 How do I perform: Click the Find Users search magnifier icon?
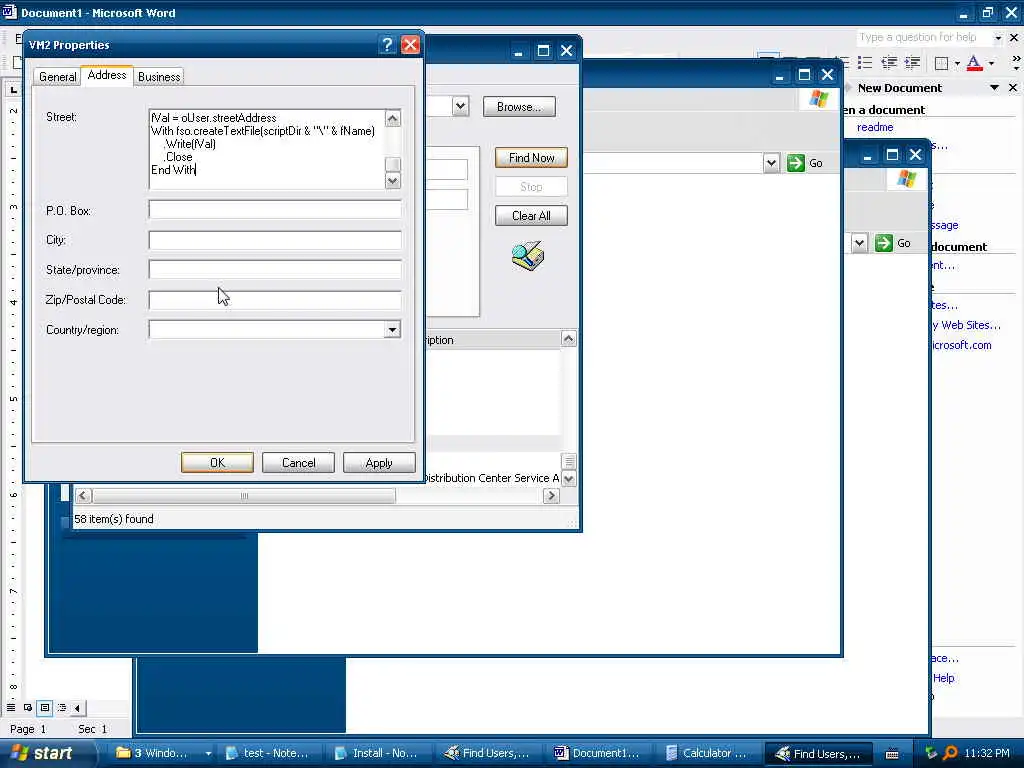coord(528,256)
